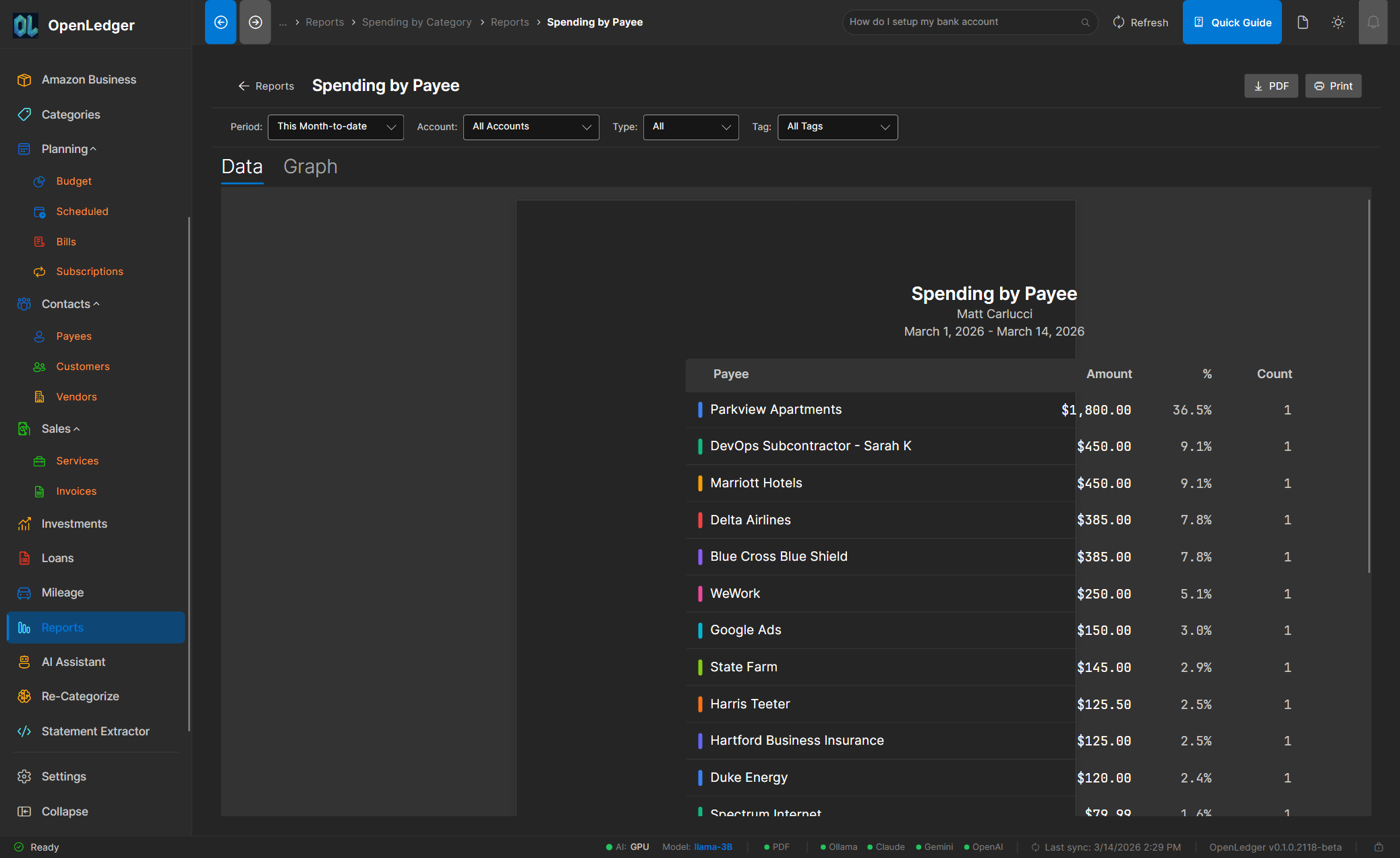Click the Refresh button

point(1140,22)
